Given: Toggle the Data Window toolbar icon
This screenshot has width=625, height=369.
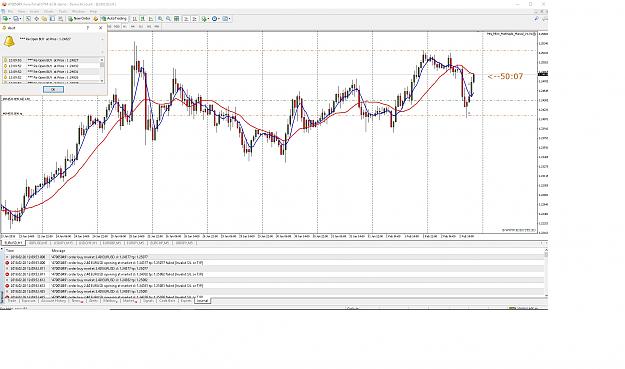Looking at the screenshot, I should click(x=37, y=19).
